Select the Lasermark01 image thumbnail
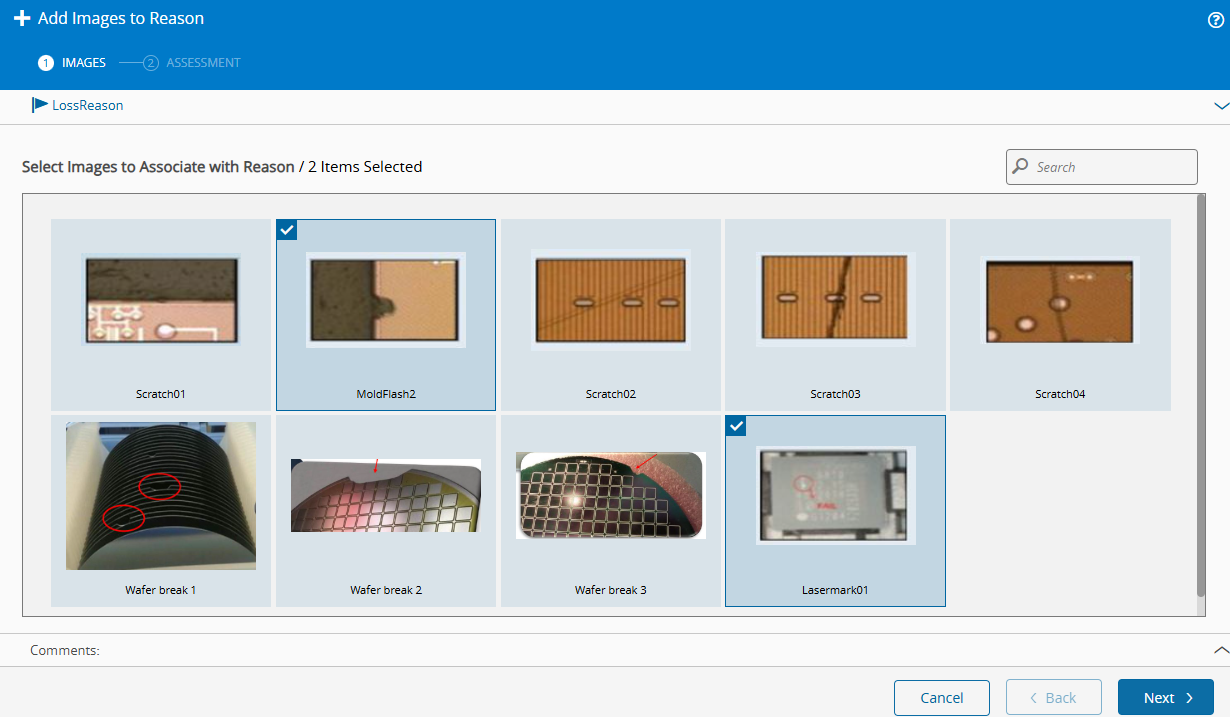 pyautogui.click(x=835, y=496)
